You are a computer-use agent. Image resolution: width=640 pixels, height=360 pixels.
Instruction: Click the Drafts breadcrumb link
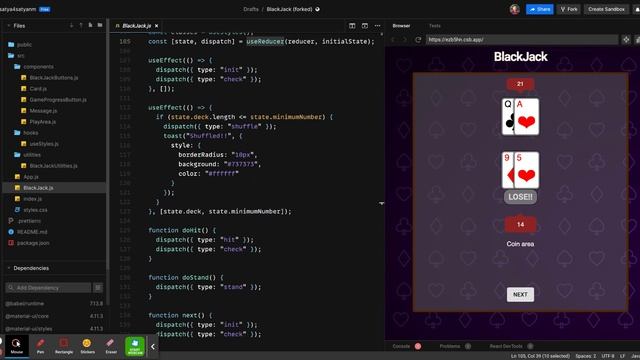click(x=251, y=9)
